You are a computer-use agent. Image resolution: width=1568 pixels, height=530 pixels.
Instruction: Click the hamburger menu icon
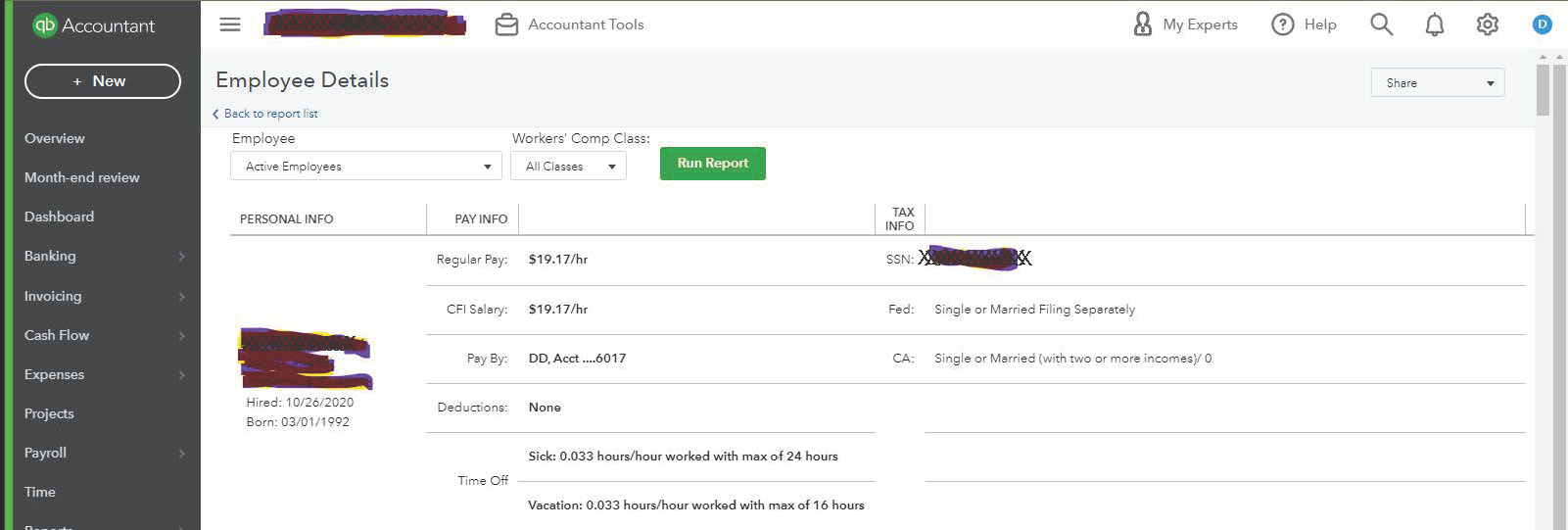230,24
